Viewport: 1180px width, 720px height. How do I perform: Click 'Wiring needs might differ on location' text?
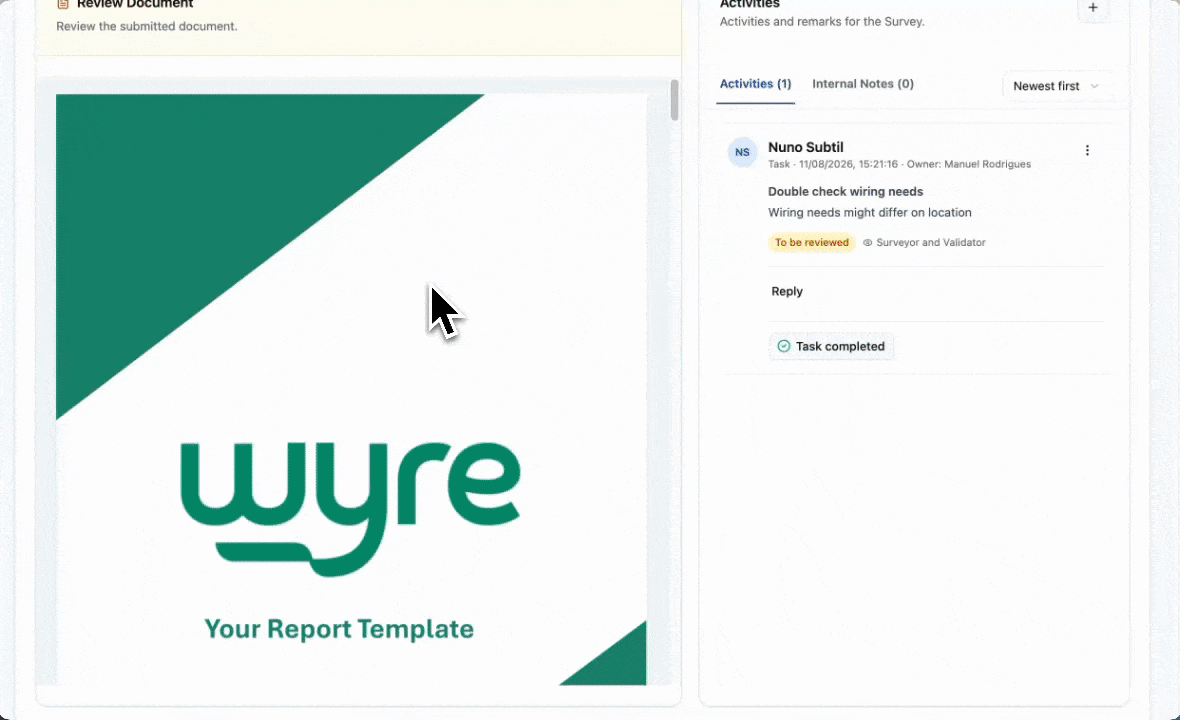point(869,213)
